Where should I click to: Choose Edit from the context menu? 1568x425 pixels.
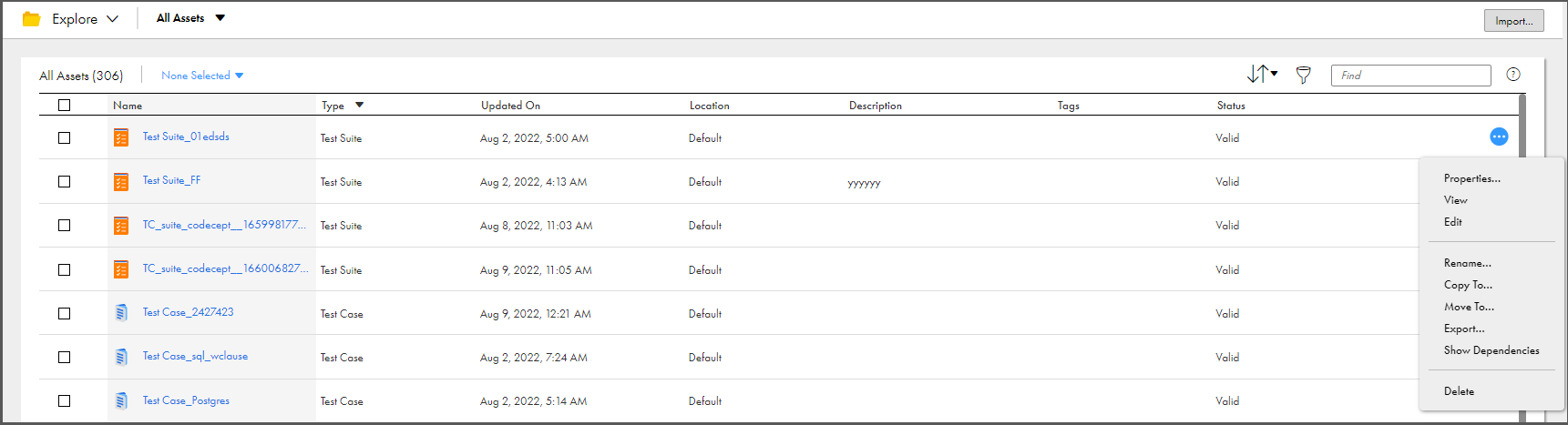(x=1452, y=222)
